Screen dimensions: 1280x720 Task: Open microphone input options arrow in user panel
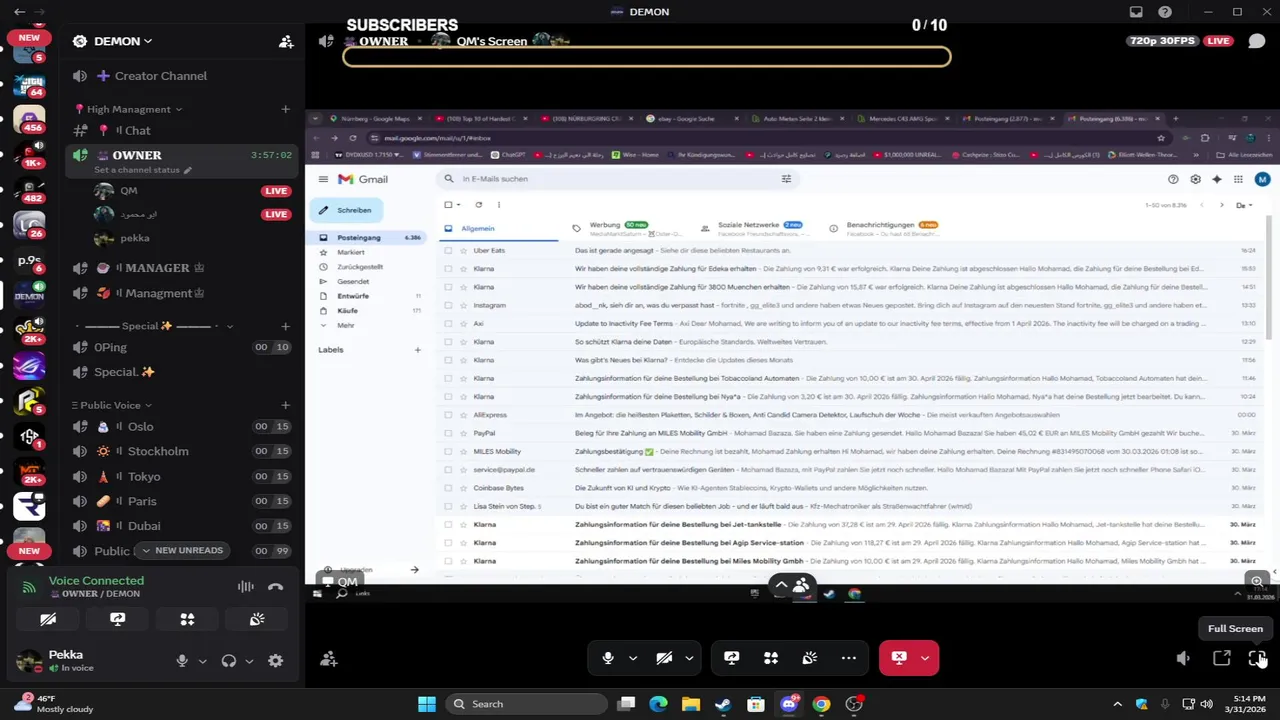(202, 661)
